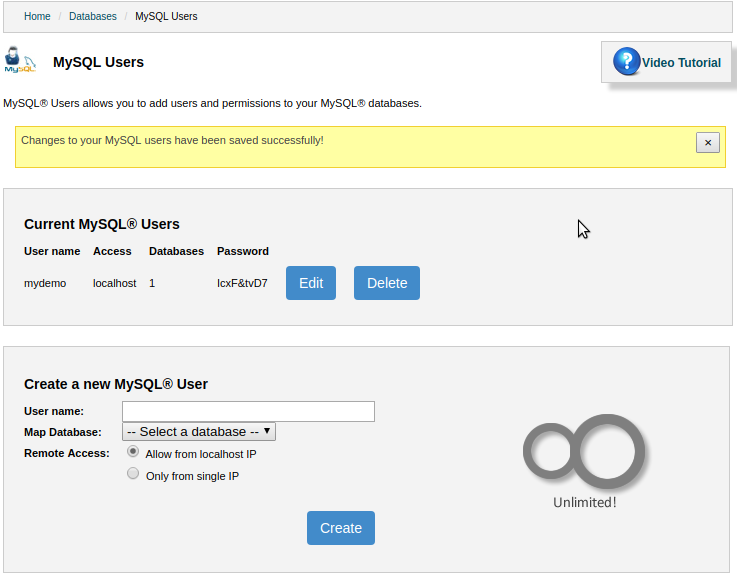Click the localhost access value
Viewport: 737px width, 583px height.
coord(115,284)
